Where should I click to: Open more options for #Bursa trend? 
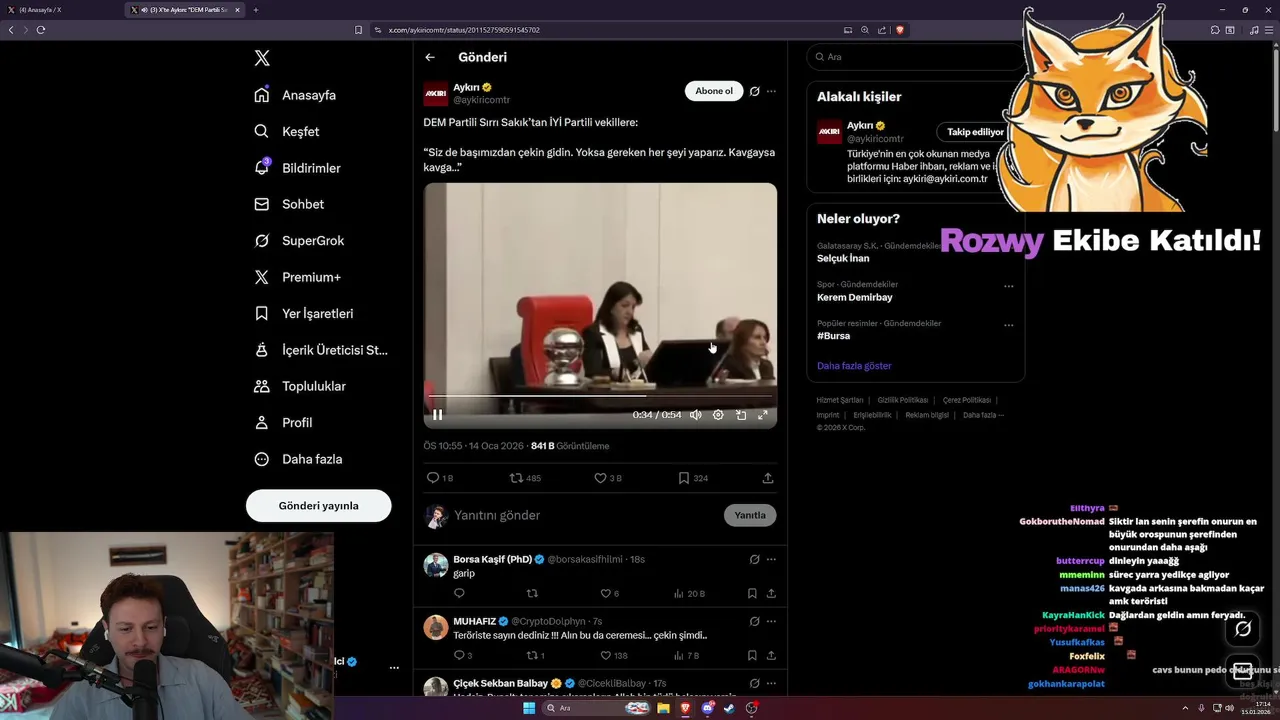coord(1008,325)
